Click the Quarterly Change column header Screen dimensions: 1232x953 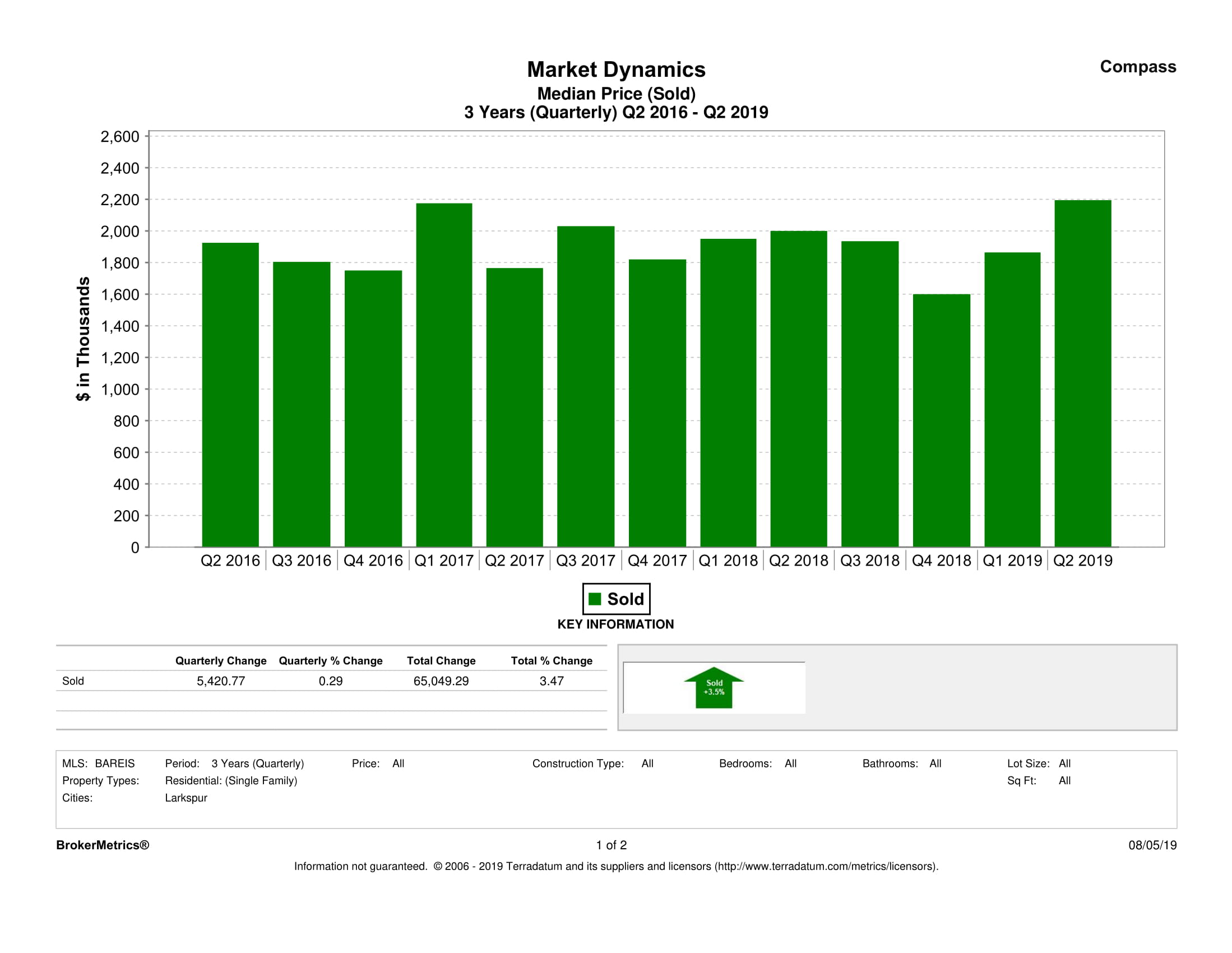point(221,660)
